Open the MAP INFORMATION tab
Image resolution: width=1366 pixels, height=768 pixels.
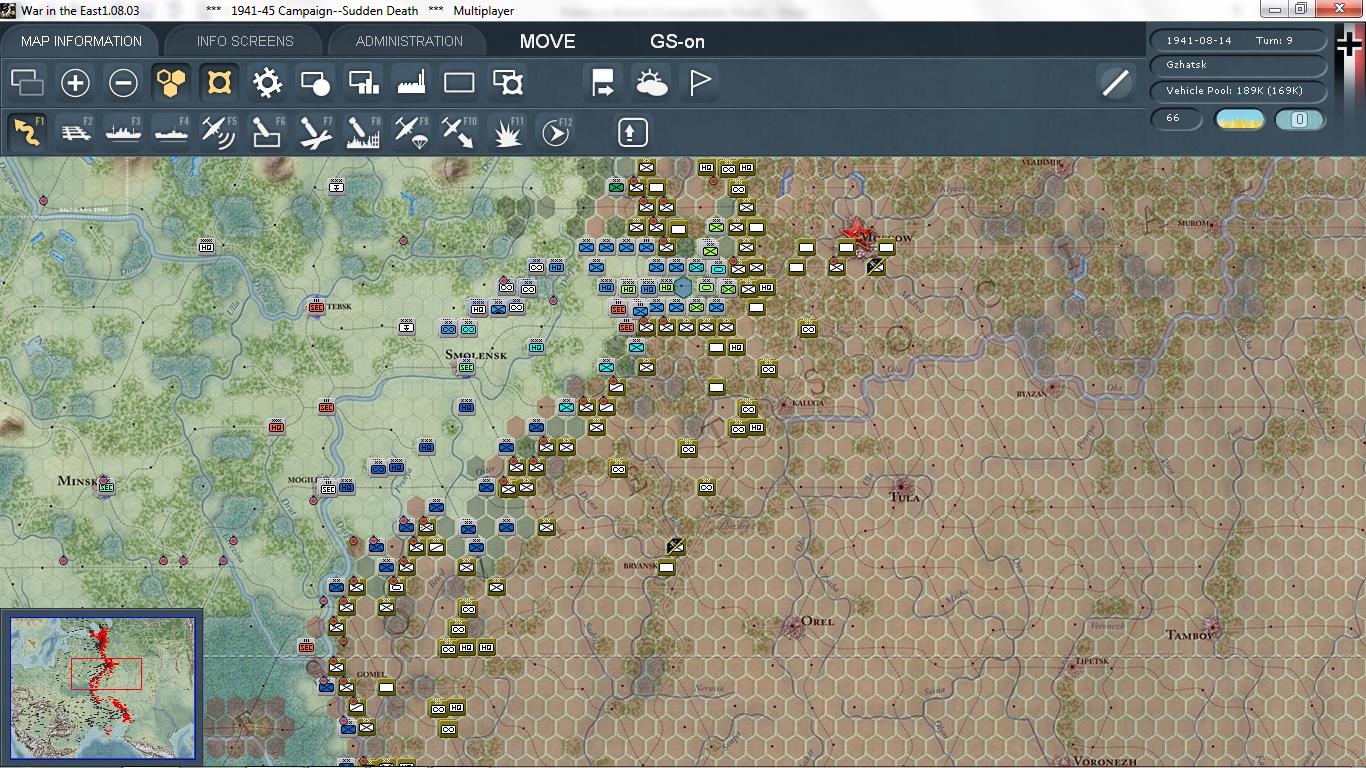81,41
